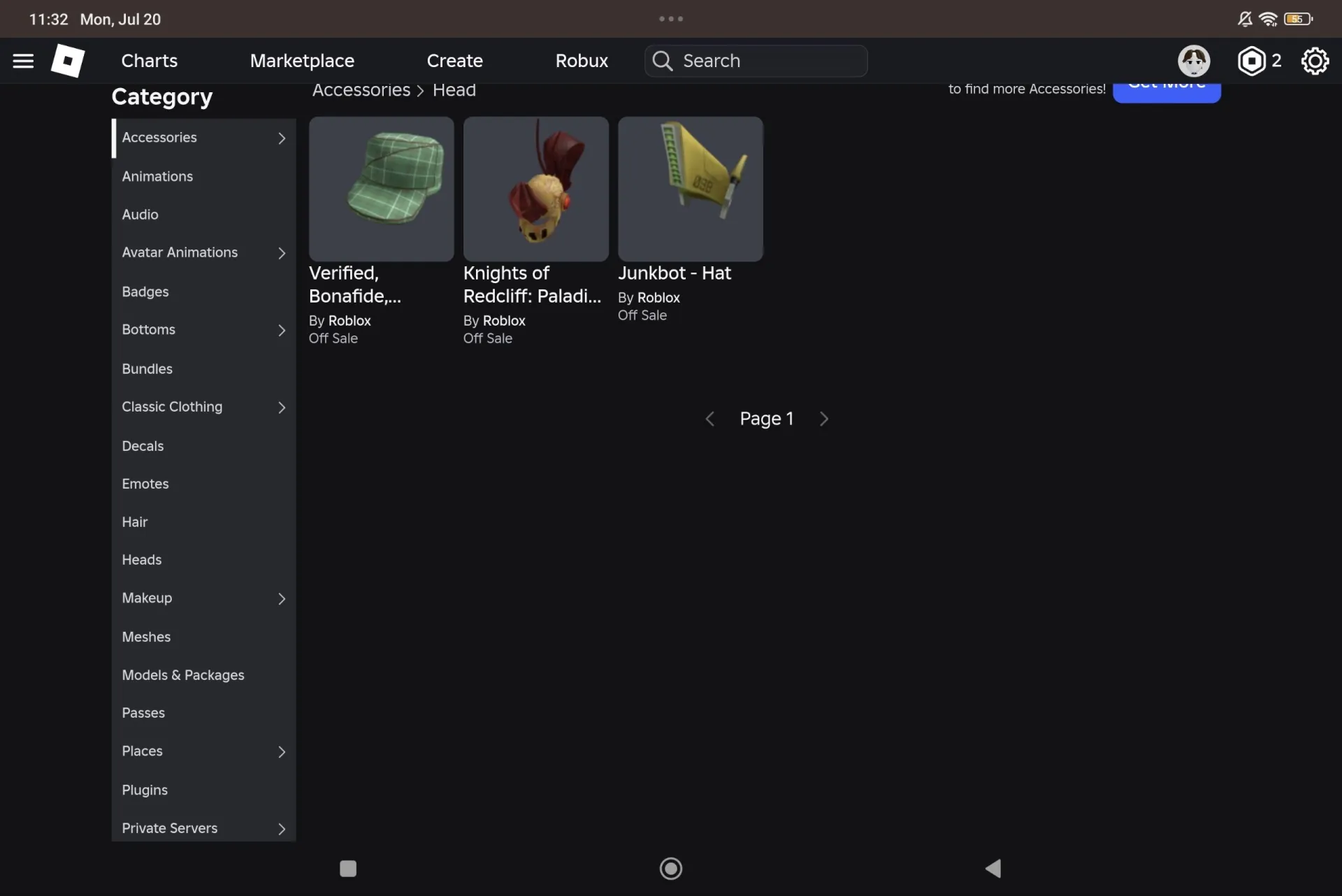Open the user avatar profile icon
The height and width of the screenshot is (896, 1342).
(x=1194, y=61)
